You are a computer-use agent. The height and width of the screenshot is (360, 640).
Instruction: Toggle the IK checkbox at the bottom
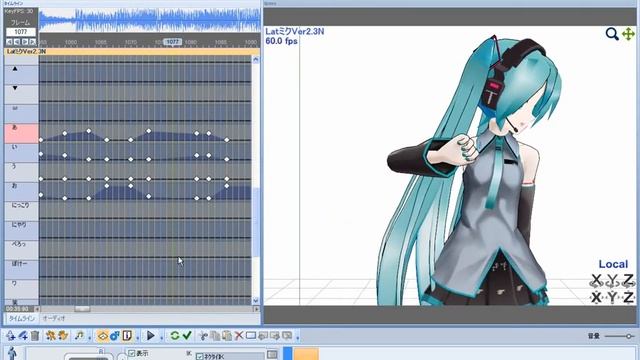[200, 356]
